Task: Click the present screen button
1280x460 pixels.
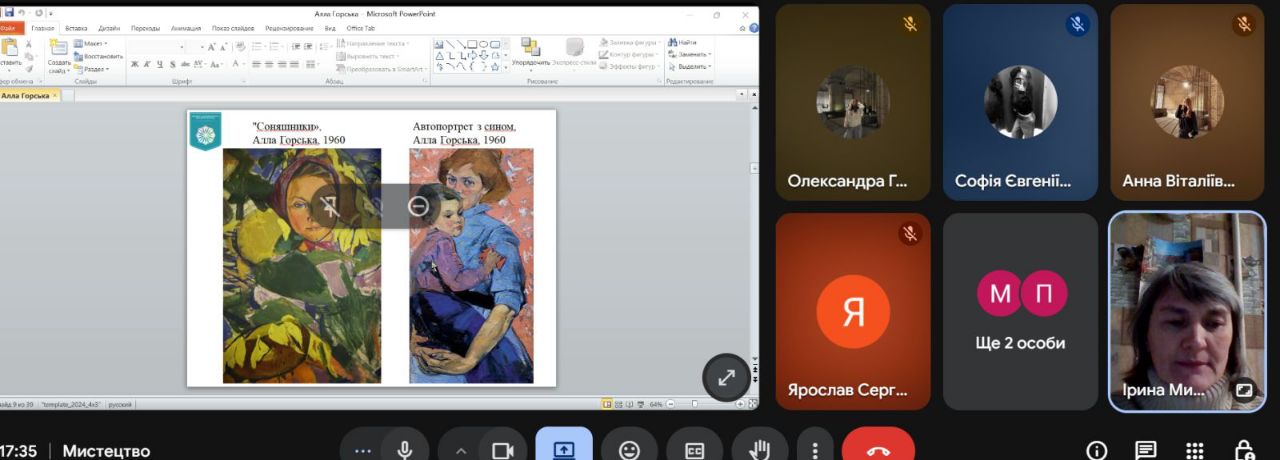Action: pyautogui.click(x=564, y=450)
